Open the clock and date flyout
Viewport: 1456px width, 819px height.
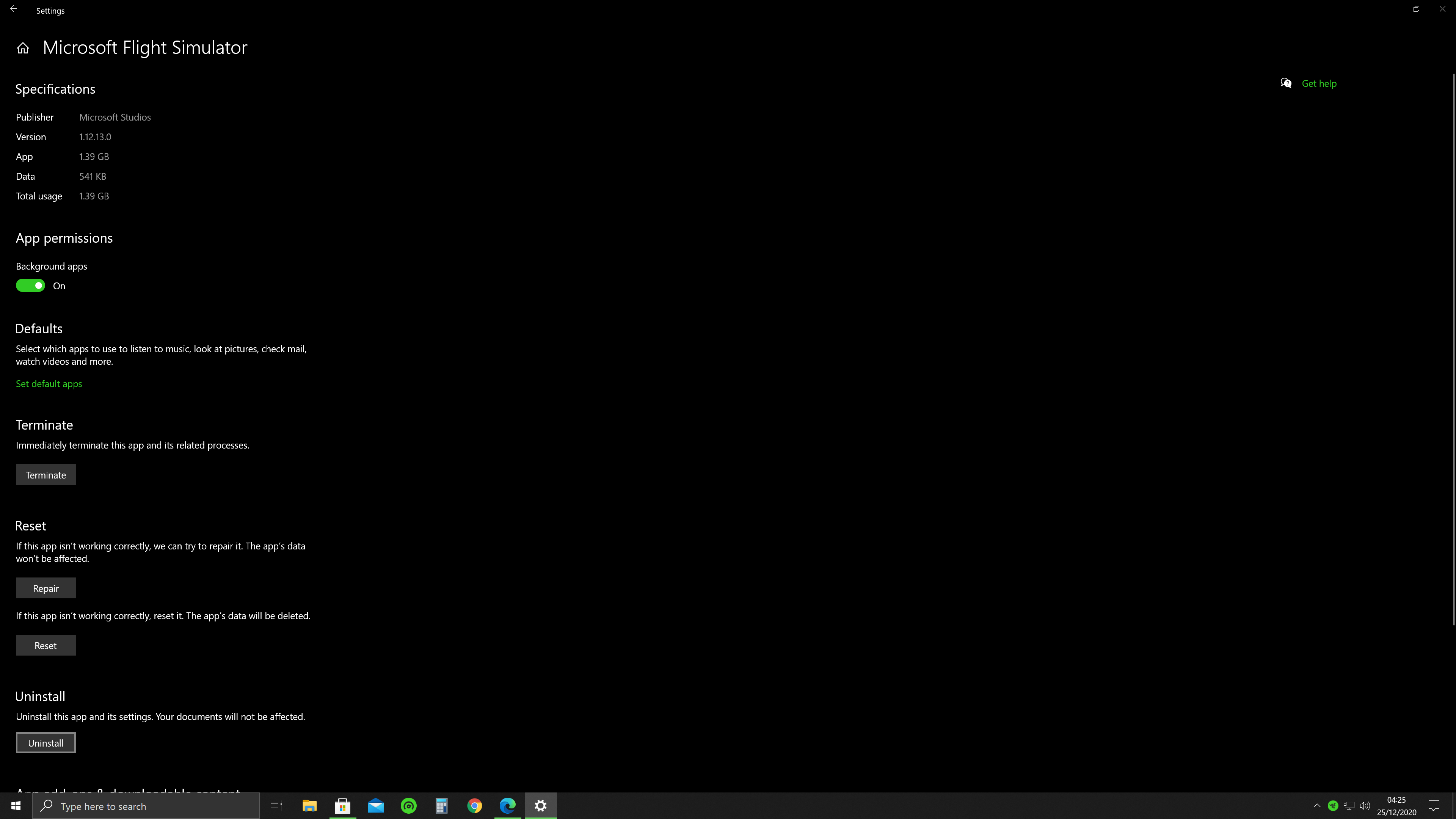[x=1396, y=805]
